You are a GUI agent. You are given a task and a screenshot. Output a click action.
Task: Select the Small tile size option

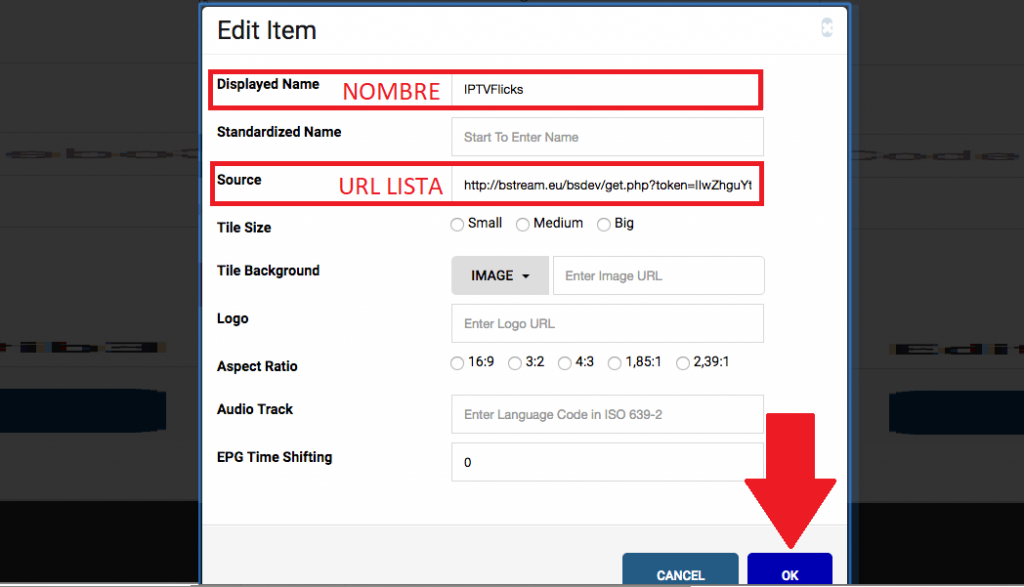pos(457,224)
